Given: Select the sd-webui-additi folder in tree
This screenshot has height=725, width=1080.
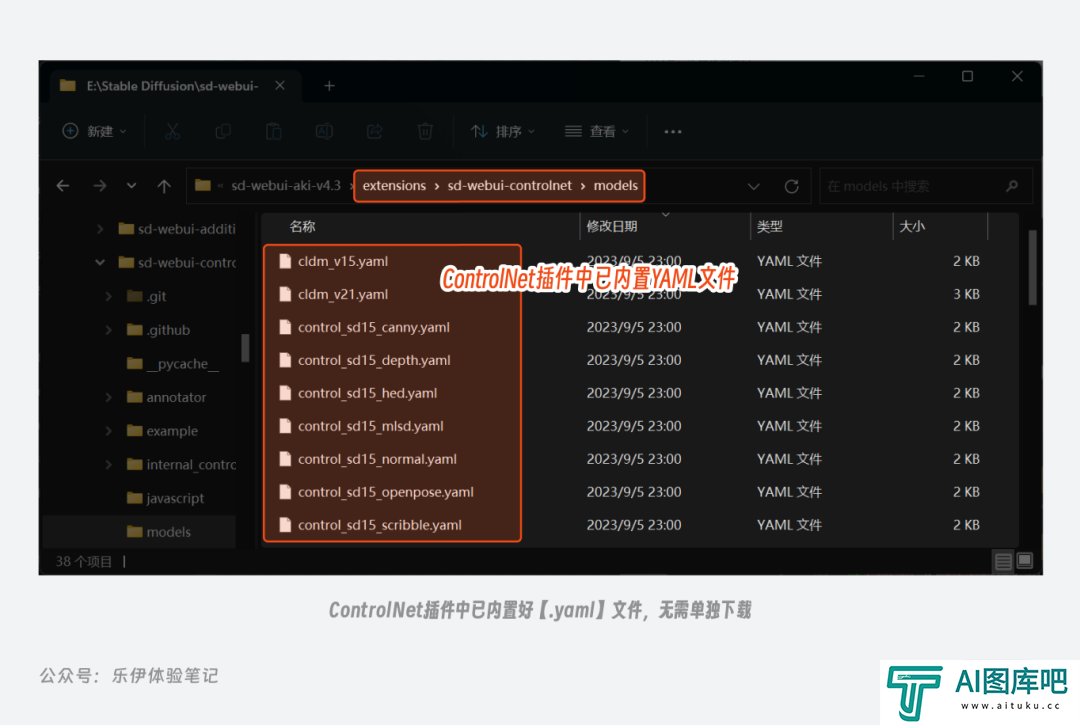Looking at the screenshot, I should coord(177,229).
